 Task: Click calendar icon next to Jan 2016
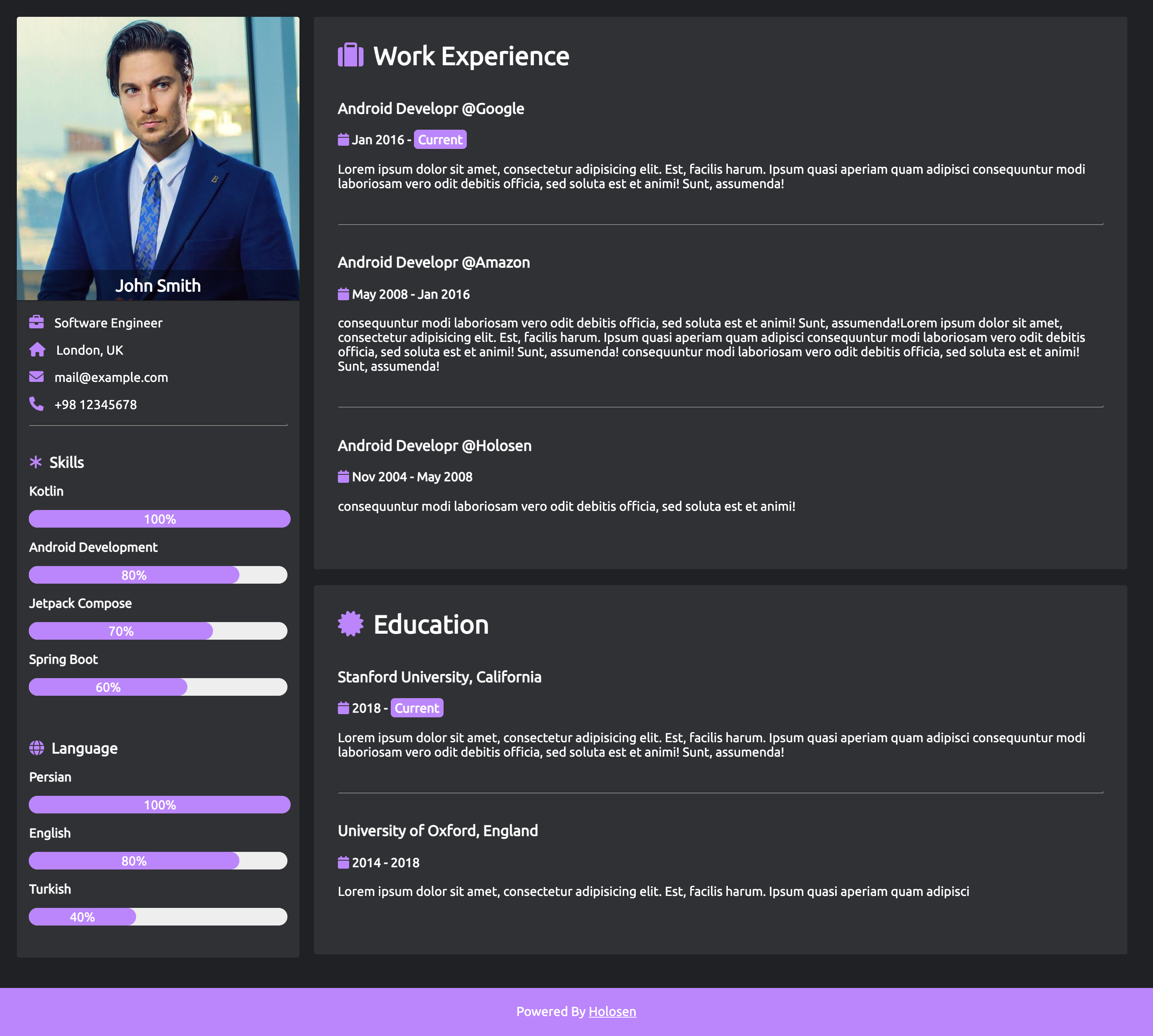343,139
